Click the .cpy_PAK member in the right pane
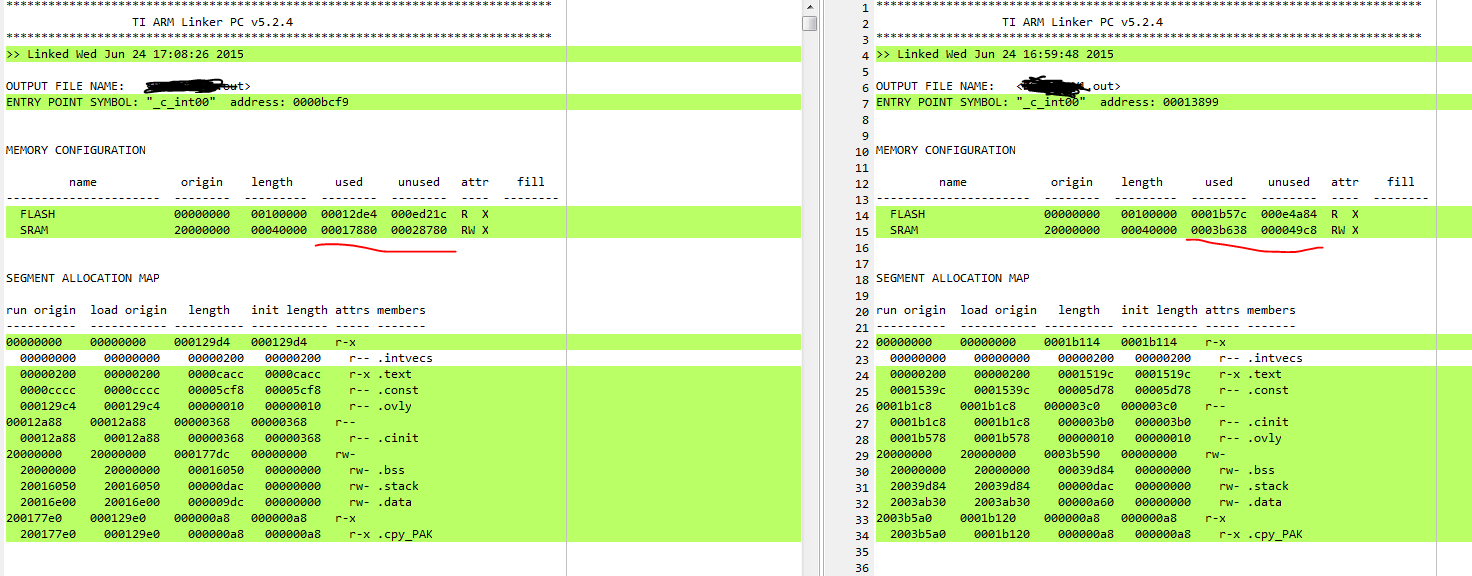1472x576 pixels. [x=1275, y=534]
